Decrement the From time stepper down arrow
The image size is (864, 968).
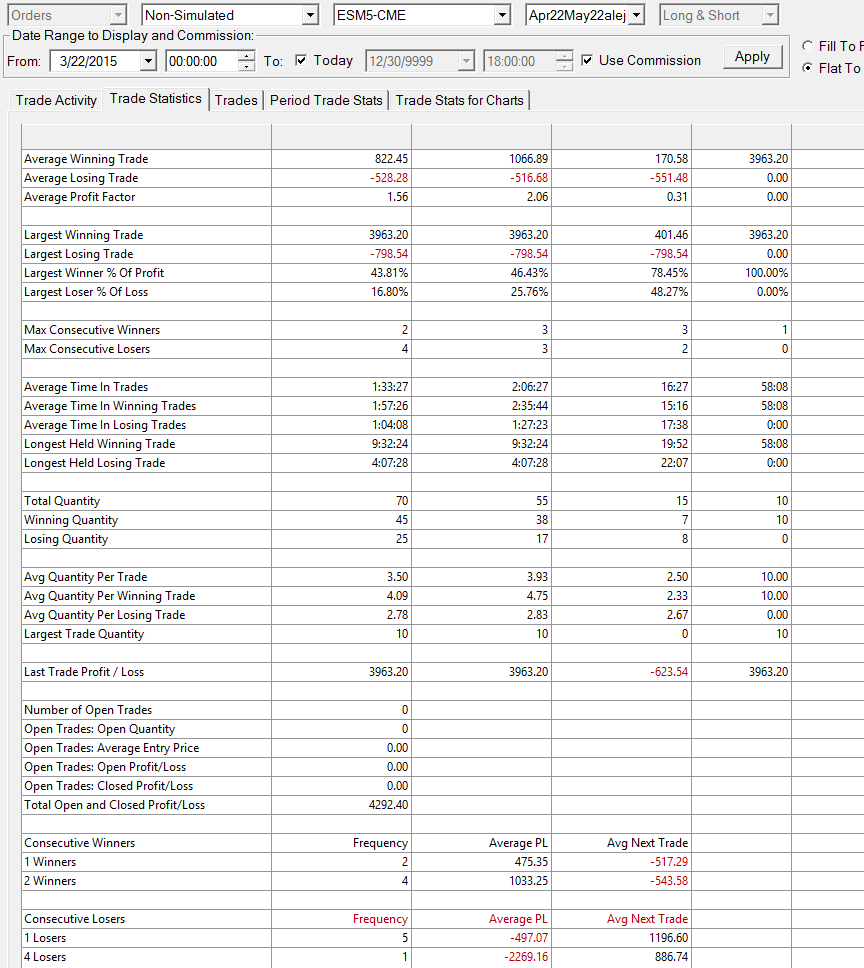tap(246, 66)
